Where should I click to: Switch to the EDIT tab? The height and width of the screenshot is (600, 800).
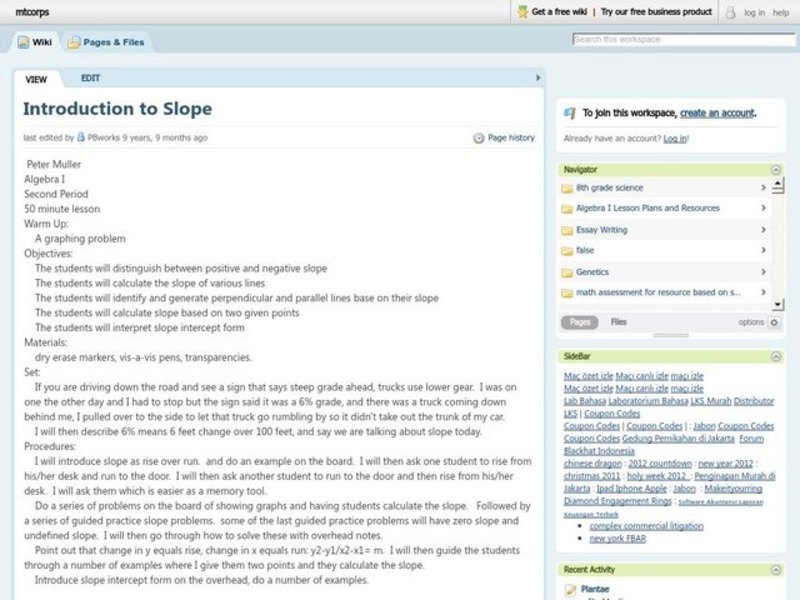click(89, 78)
